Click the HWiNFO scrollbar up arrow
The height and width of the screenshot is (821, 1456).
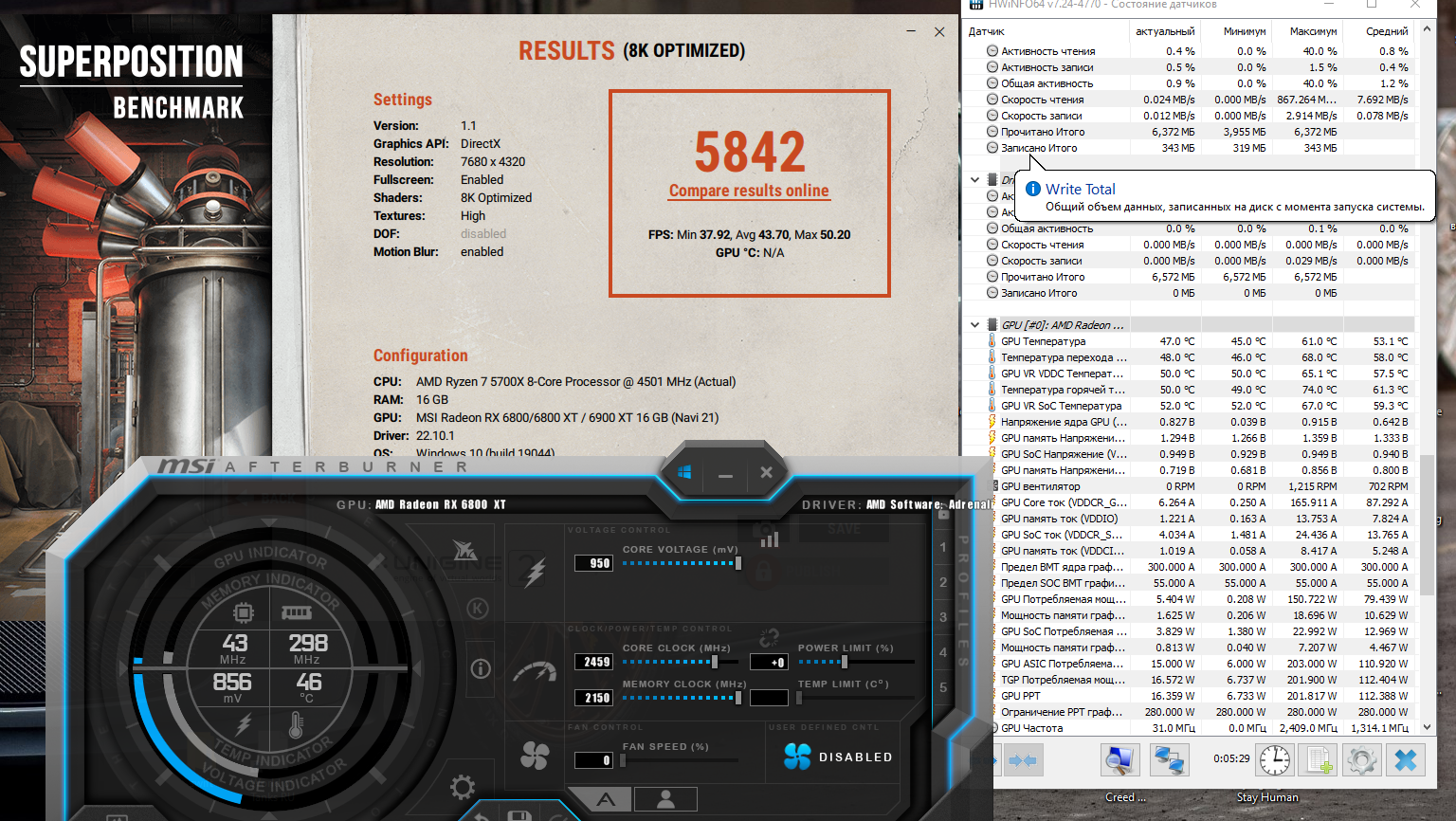pos(1429,30)
